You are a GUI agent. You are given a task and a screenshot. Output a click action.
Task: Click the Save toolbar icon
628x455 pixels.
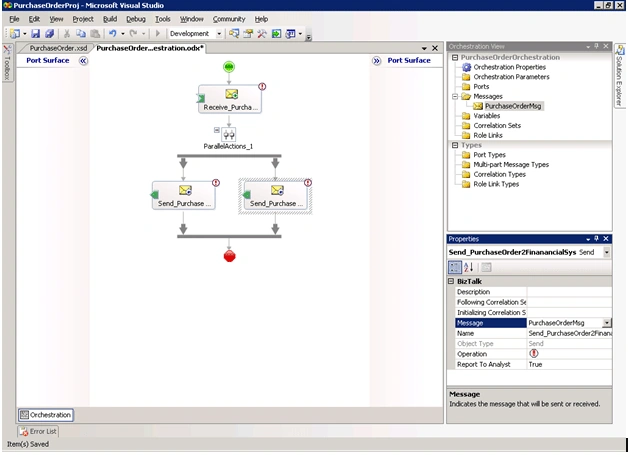pyautogui.click(x=36, y=34)
